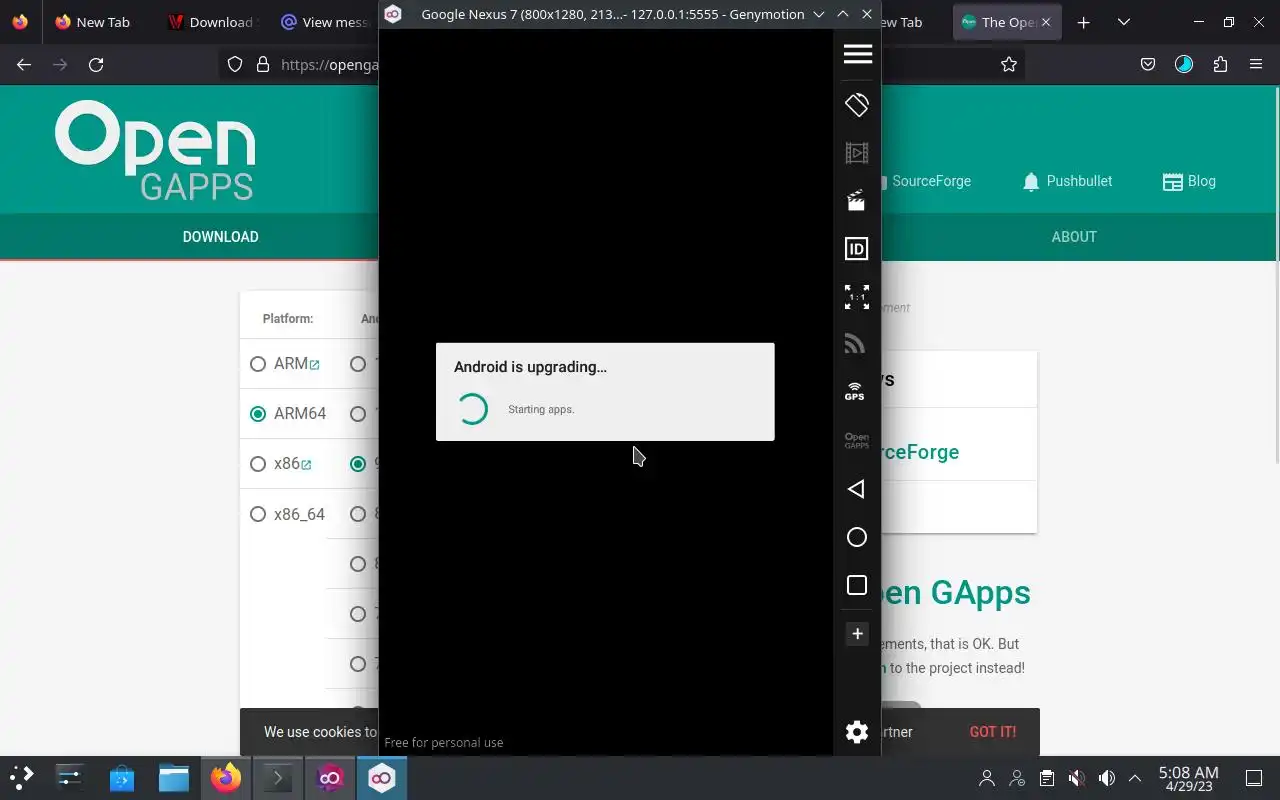Open the KDE application launcher
This screenshot has height=800, width=1280.
click(x=21, y=778)
